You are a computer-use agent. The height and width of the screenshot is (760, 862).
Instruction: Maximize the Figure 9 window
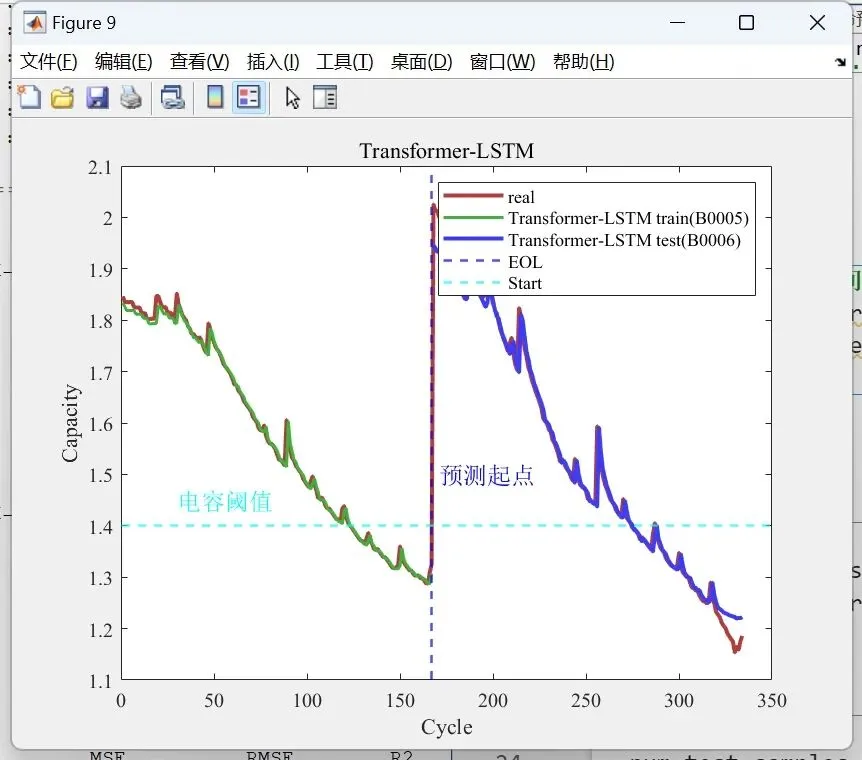pyautogui.click(x=746, y=23)
